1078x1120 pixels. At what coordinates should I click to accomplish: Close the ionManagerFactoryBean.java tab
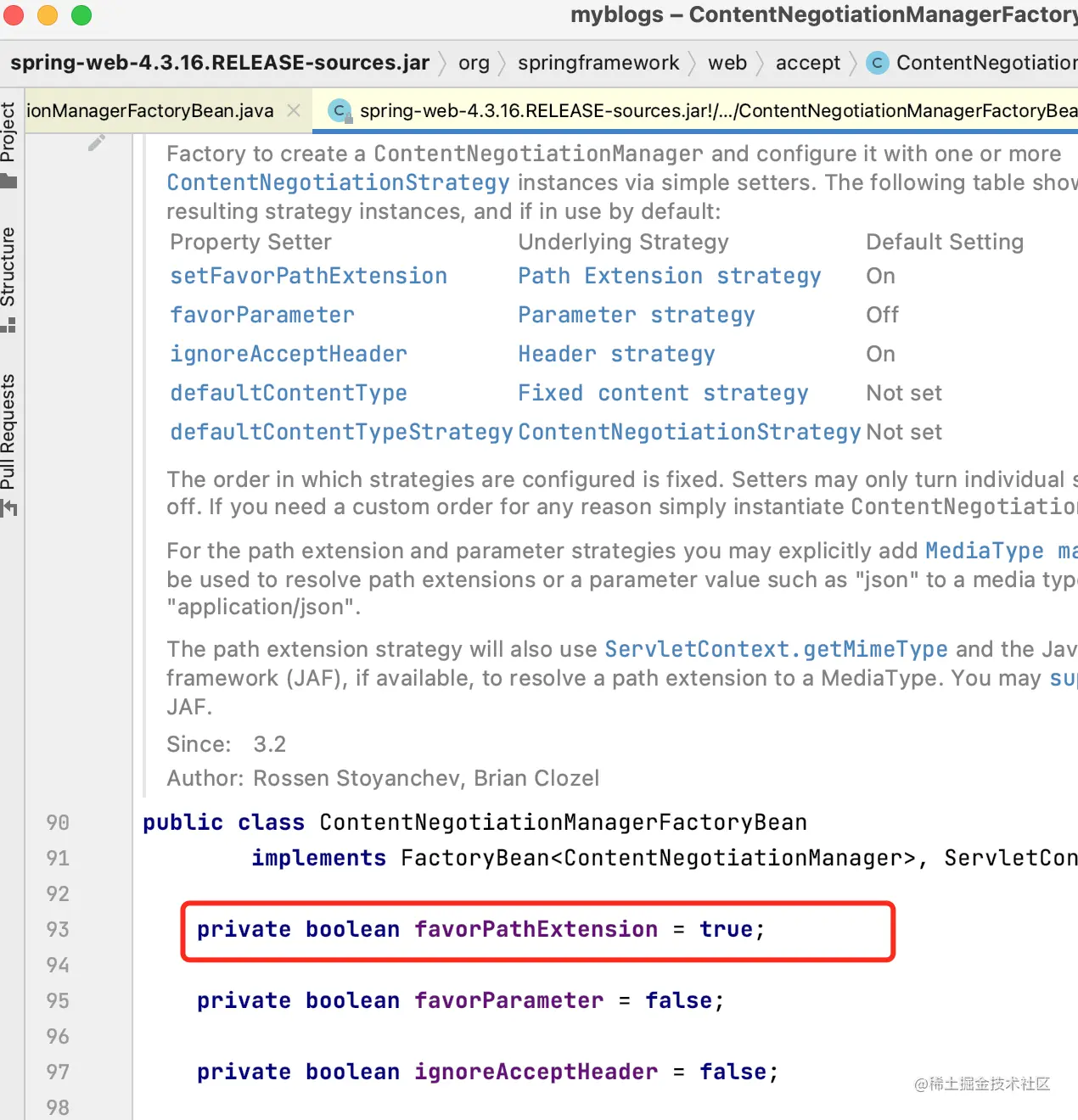point(294,110)
